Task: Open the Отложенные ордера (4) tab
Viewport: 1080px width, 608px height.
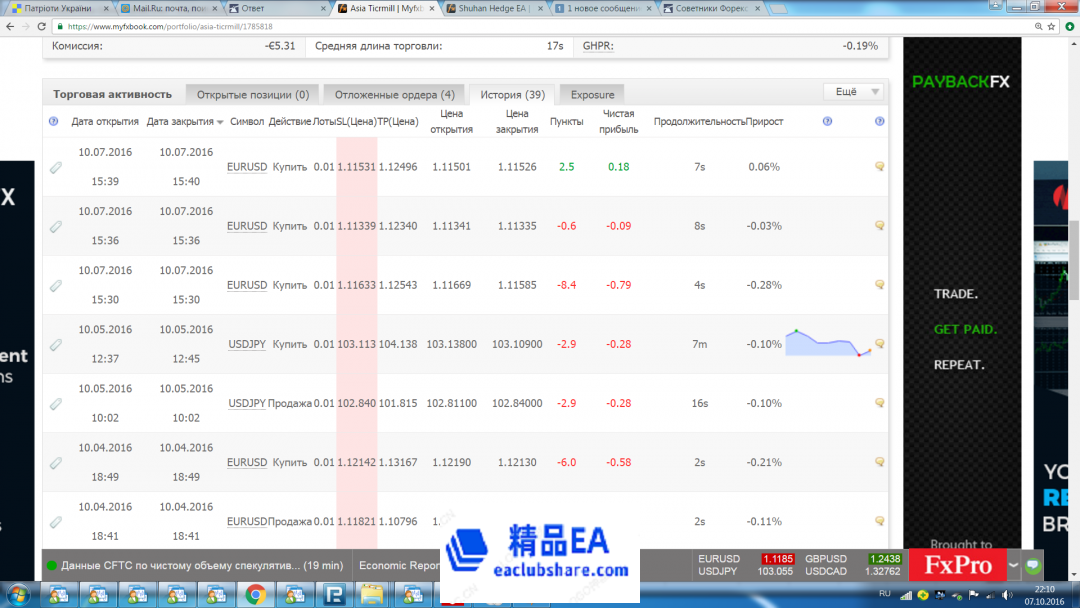Action: 394,95
